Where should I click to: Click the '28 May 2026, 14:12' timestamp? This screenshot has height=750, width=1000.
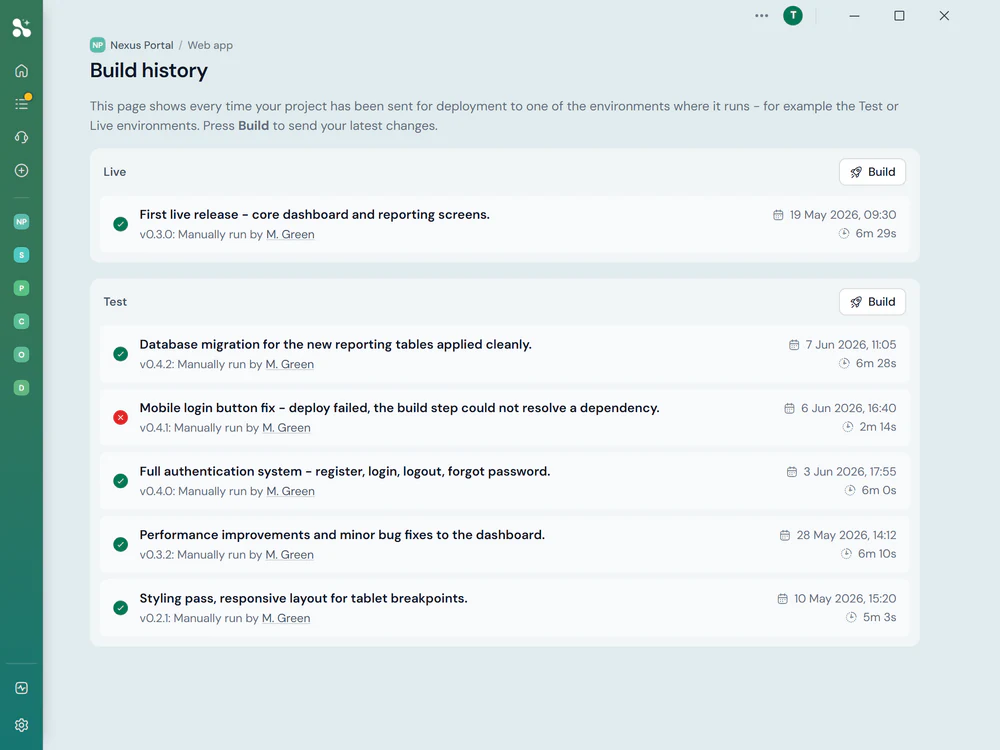coord(846,535)
